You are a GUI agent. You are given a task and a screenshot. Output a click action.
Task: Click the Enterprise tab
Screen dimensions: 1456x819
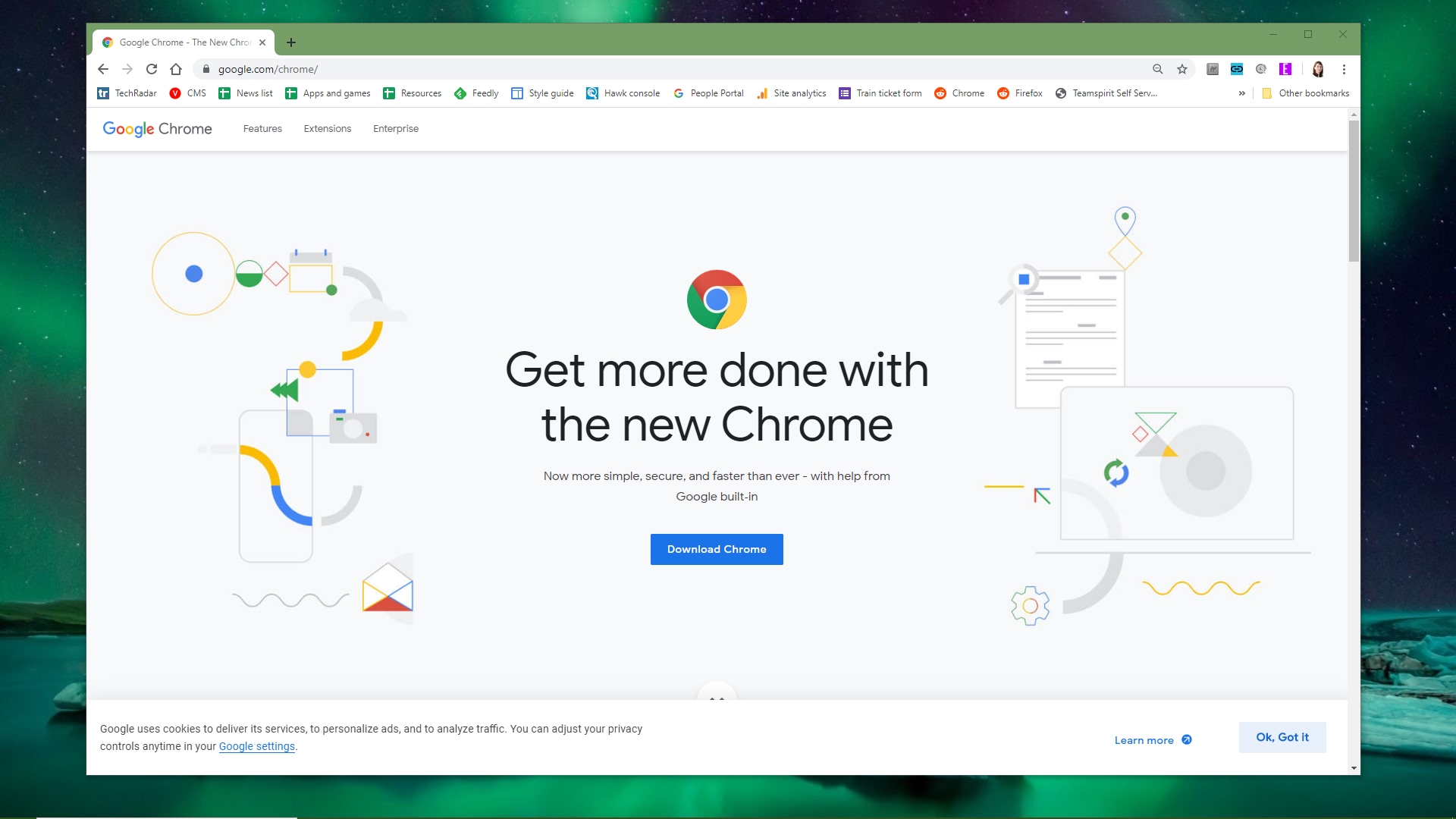pyautogui.click(x=395, y=128)
